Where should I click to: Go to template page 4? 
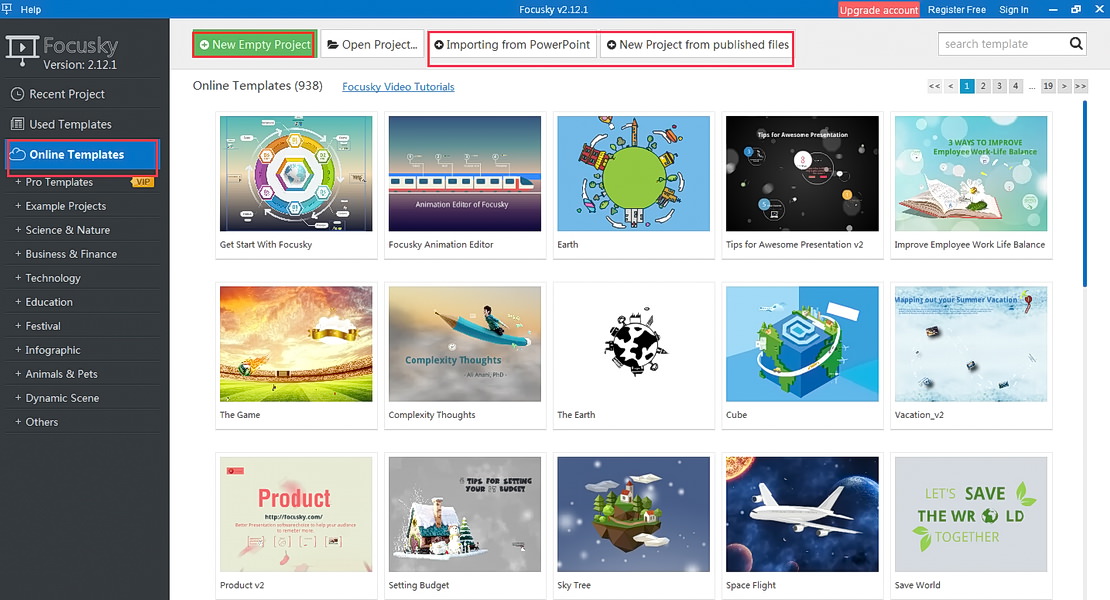(1015, 86)
